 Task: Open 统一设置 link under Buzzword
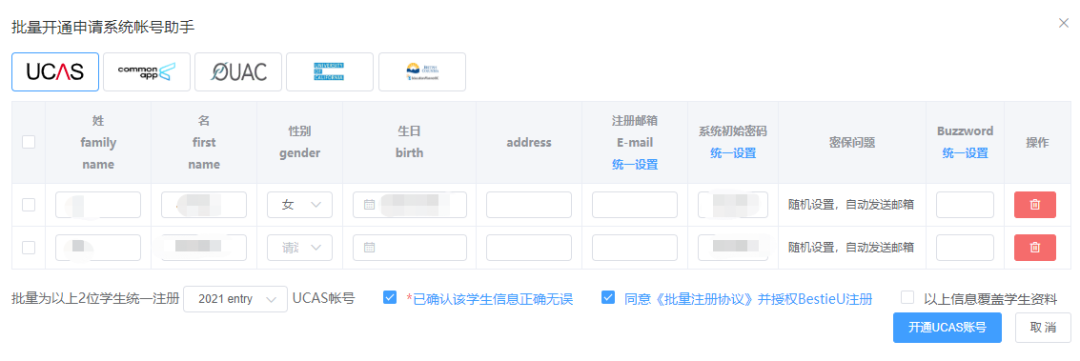965,153
